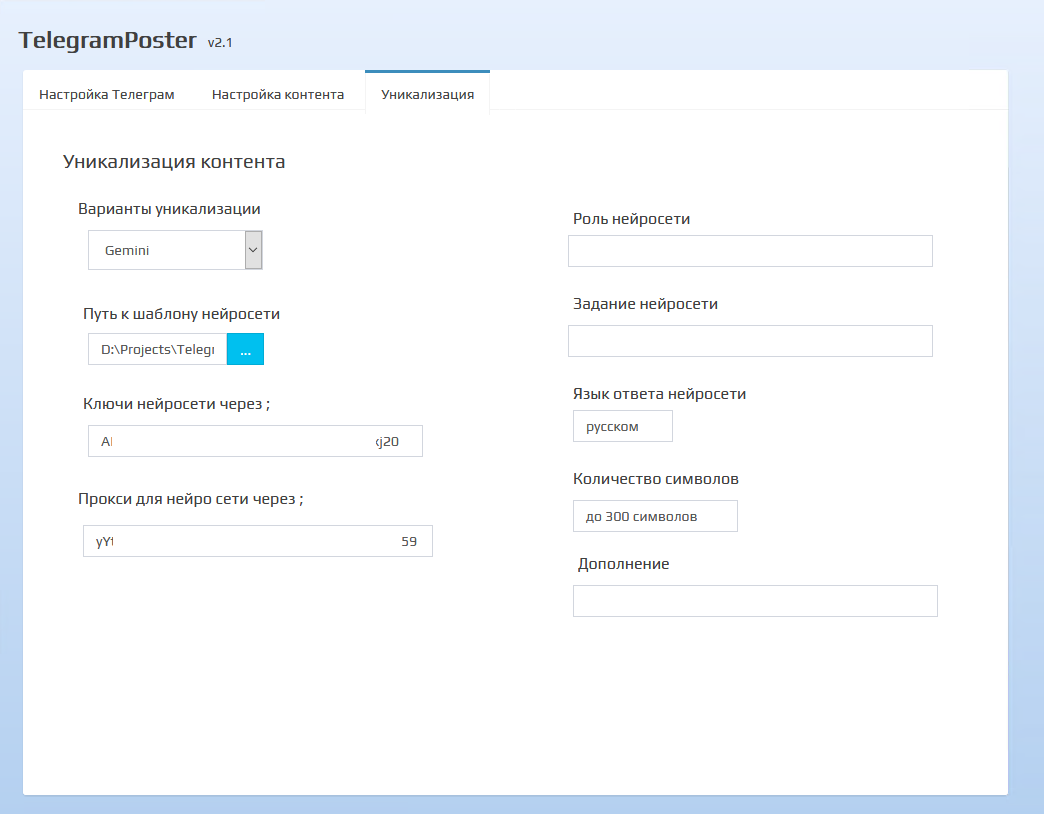Image resolution: width=1044 pixels, height=814 pixels.
Task: Focus the Дополнение input field
Action: pos(755,601)
